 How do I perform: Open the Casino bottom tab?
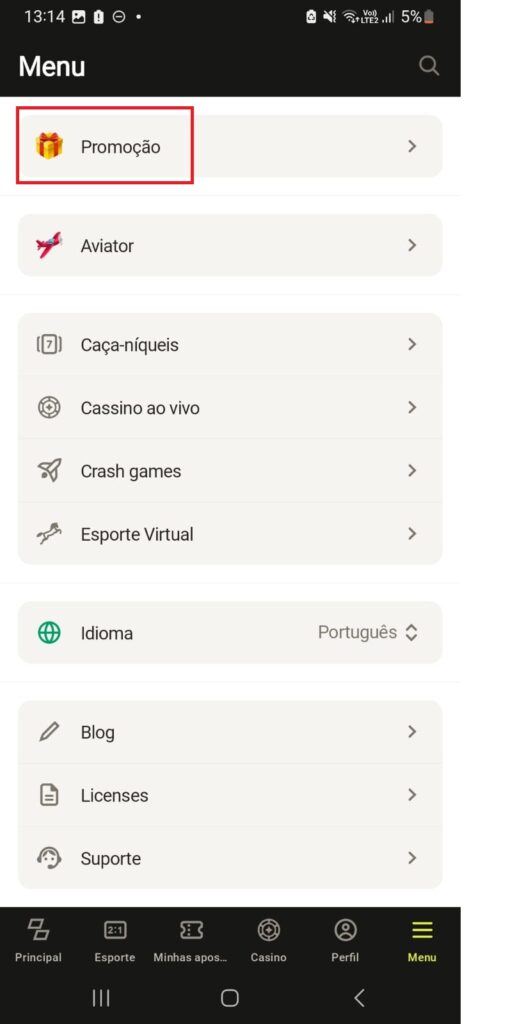(x=269, y=941)
